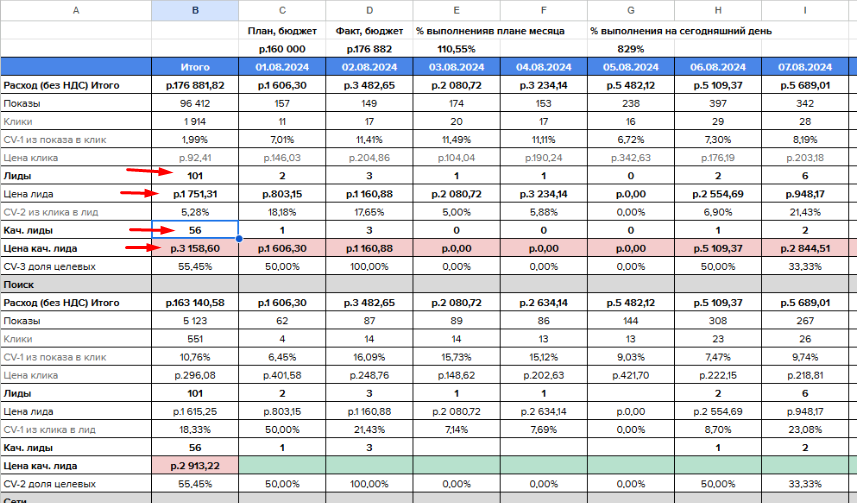The width and height of the screenshot is (857, 503).
Task: Select total spend cell р.176 881,82
Action: point(195,85)
